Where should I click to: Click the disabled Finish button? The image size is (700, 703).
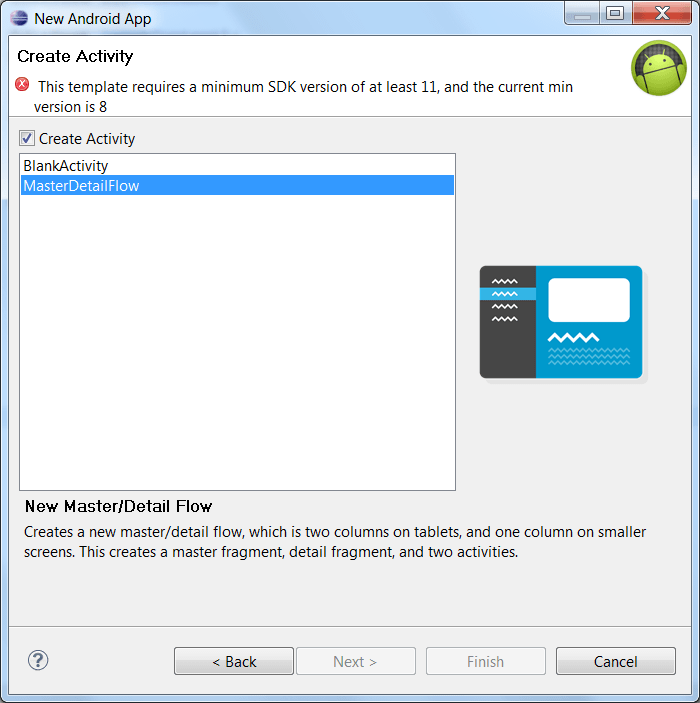(486, 661)
